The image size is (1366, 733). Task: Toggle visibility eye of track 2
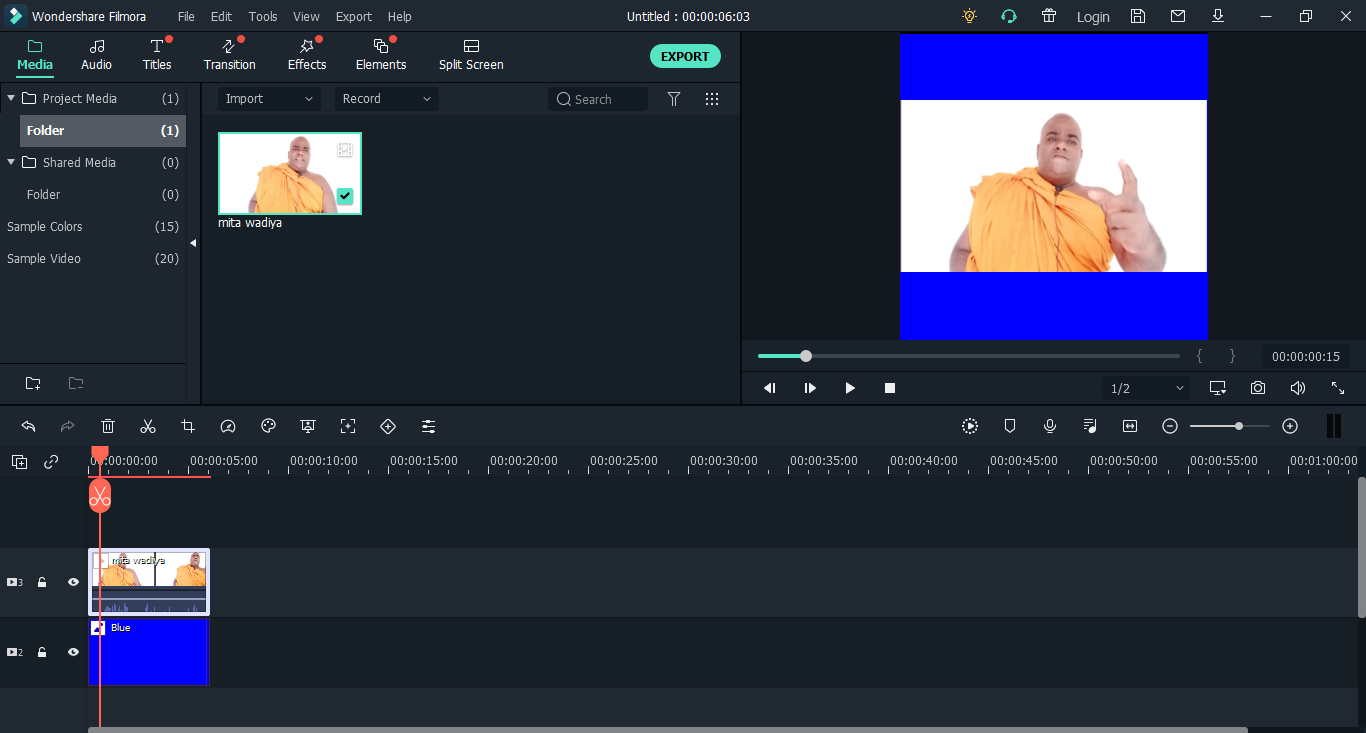click(73, 652)
